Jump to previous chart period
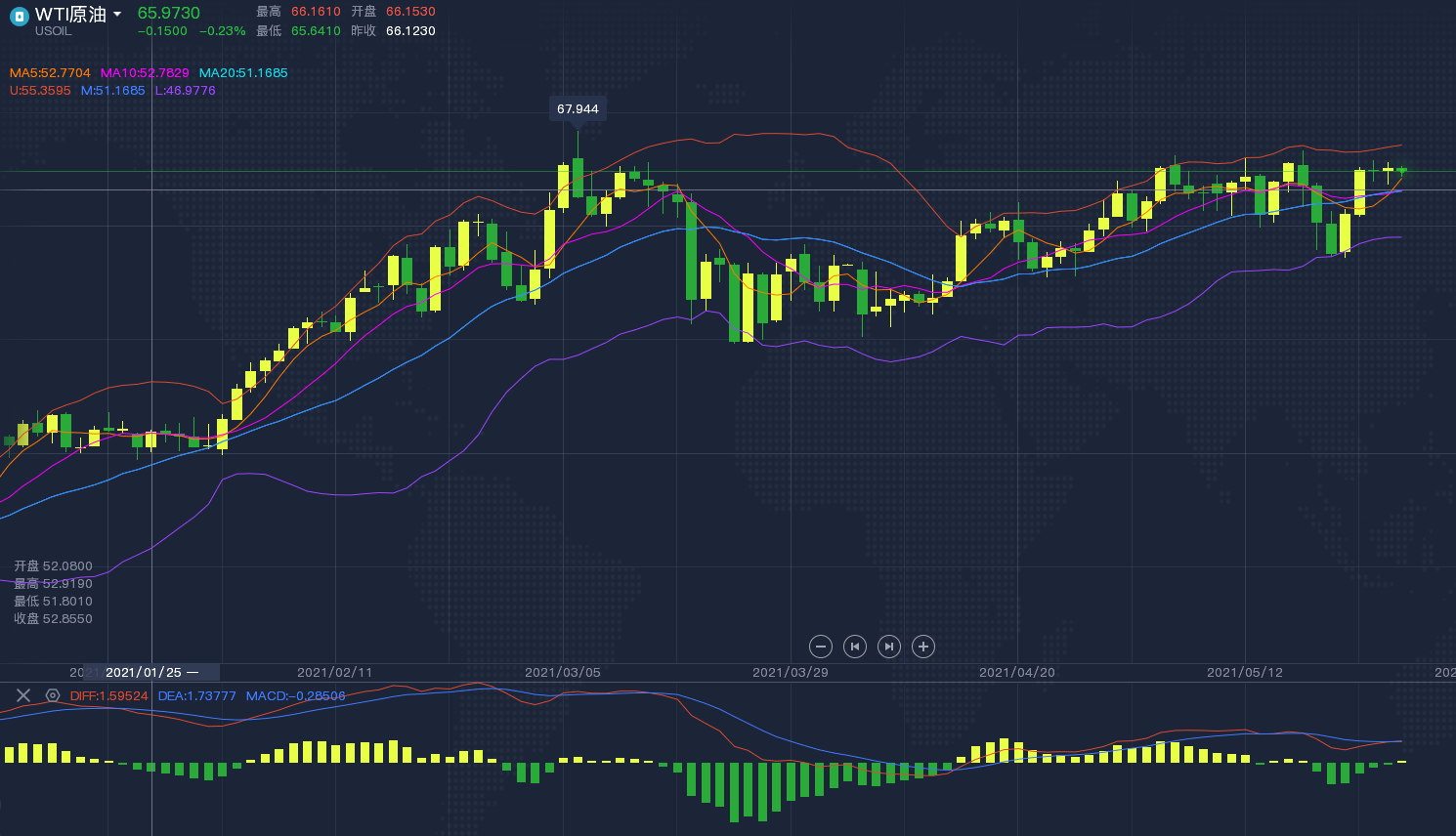 855,647
